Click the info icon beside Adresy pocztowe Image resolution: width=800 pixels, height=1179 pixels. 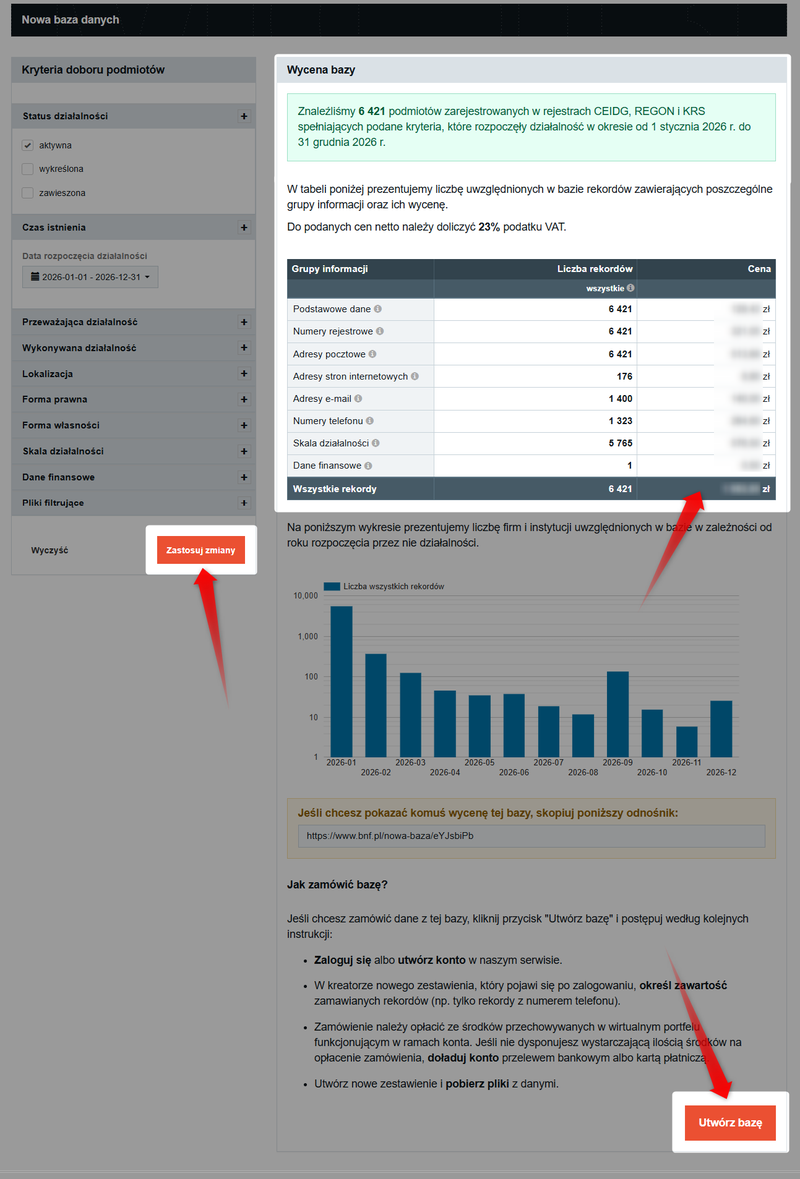(372, 354)
